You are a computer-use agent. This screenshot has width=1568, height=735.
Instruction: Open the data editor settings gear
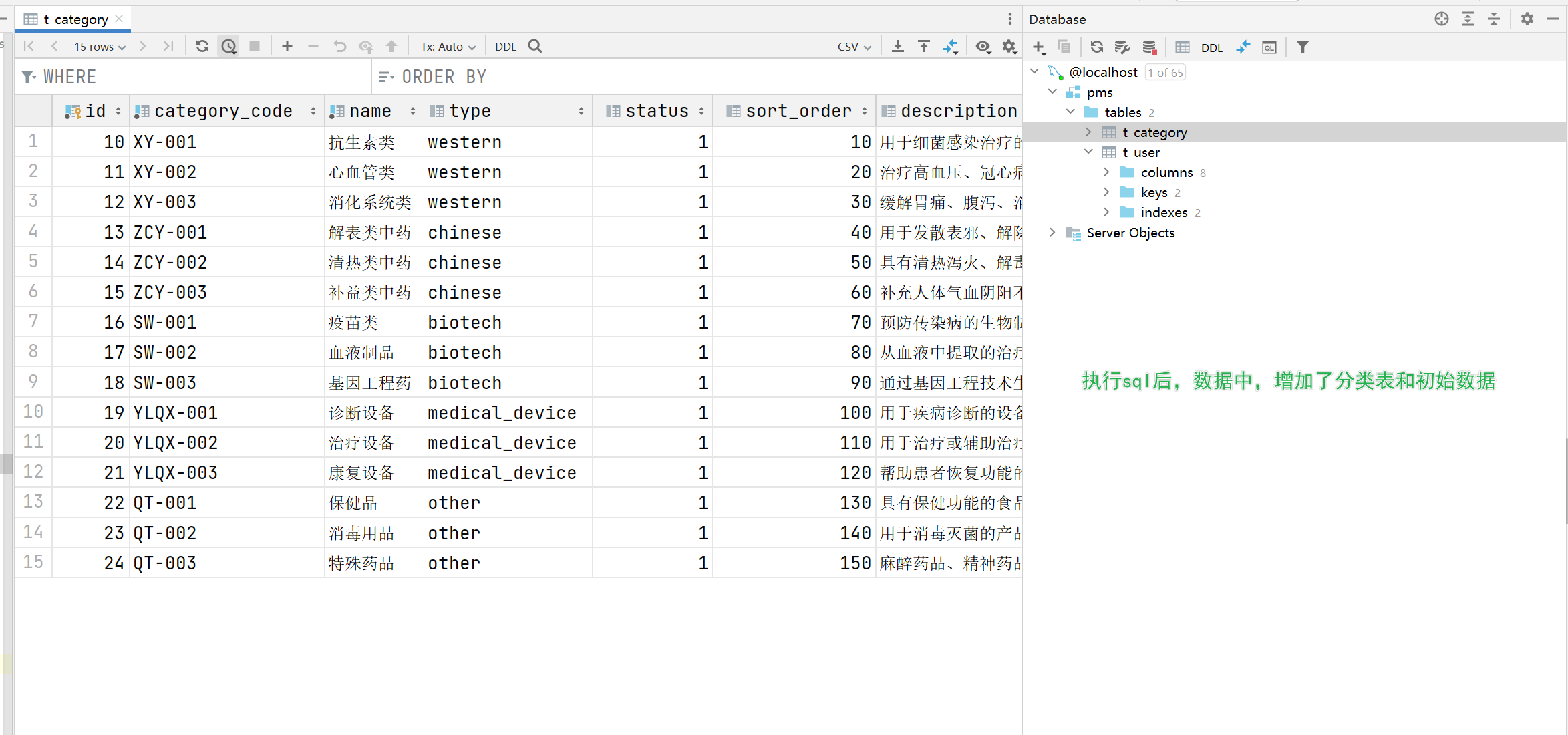tap(1009, 46)
